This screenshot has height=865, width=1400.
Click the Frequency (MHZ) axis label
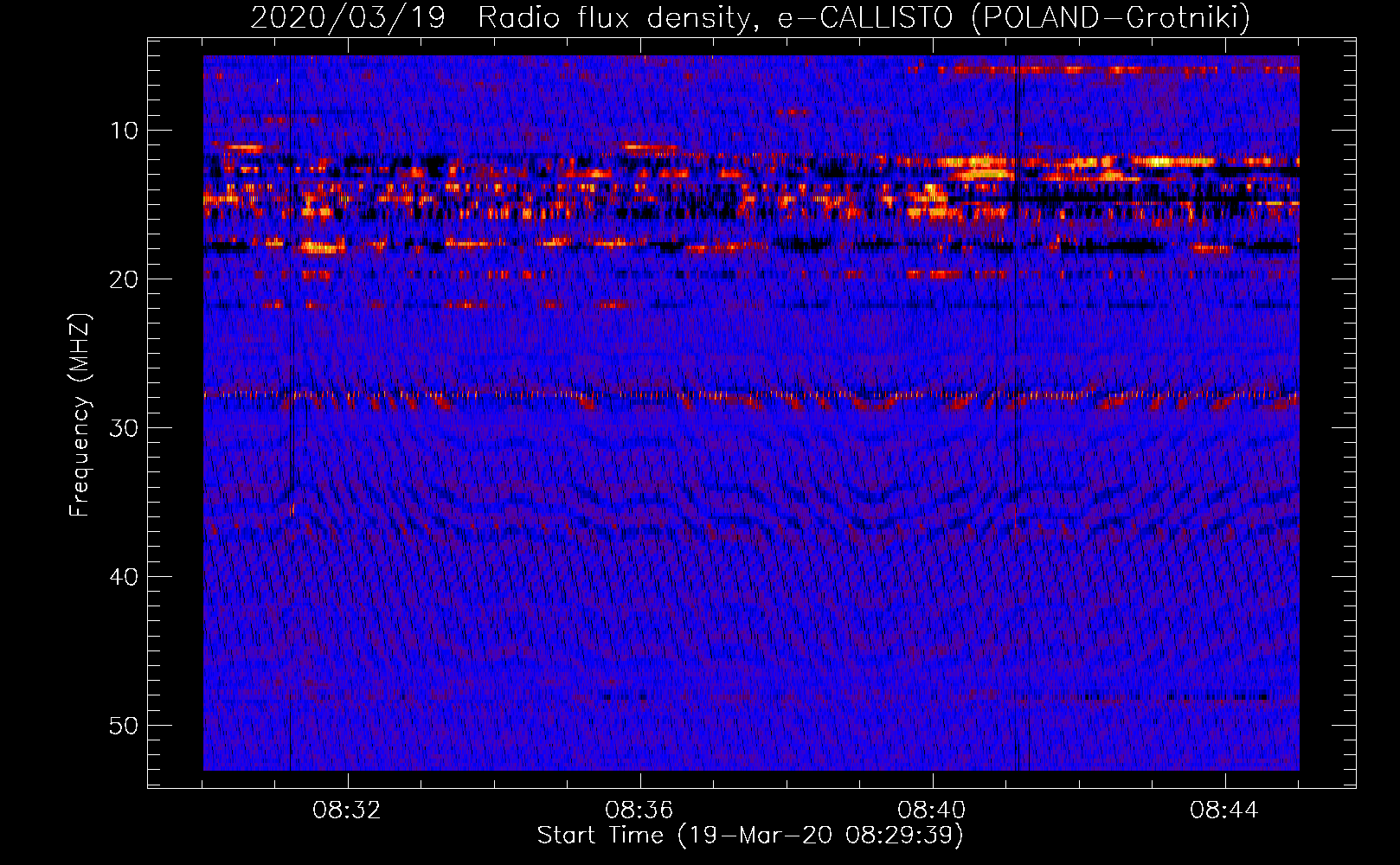click(x=80, y=414)
